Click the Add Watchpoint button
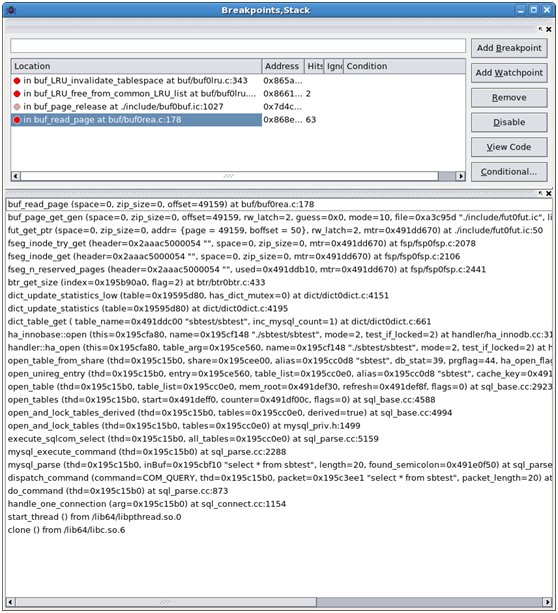This screenshot has height=613, width=558. coord(509,73)
